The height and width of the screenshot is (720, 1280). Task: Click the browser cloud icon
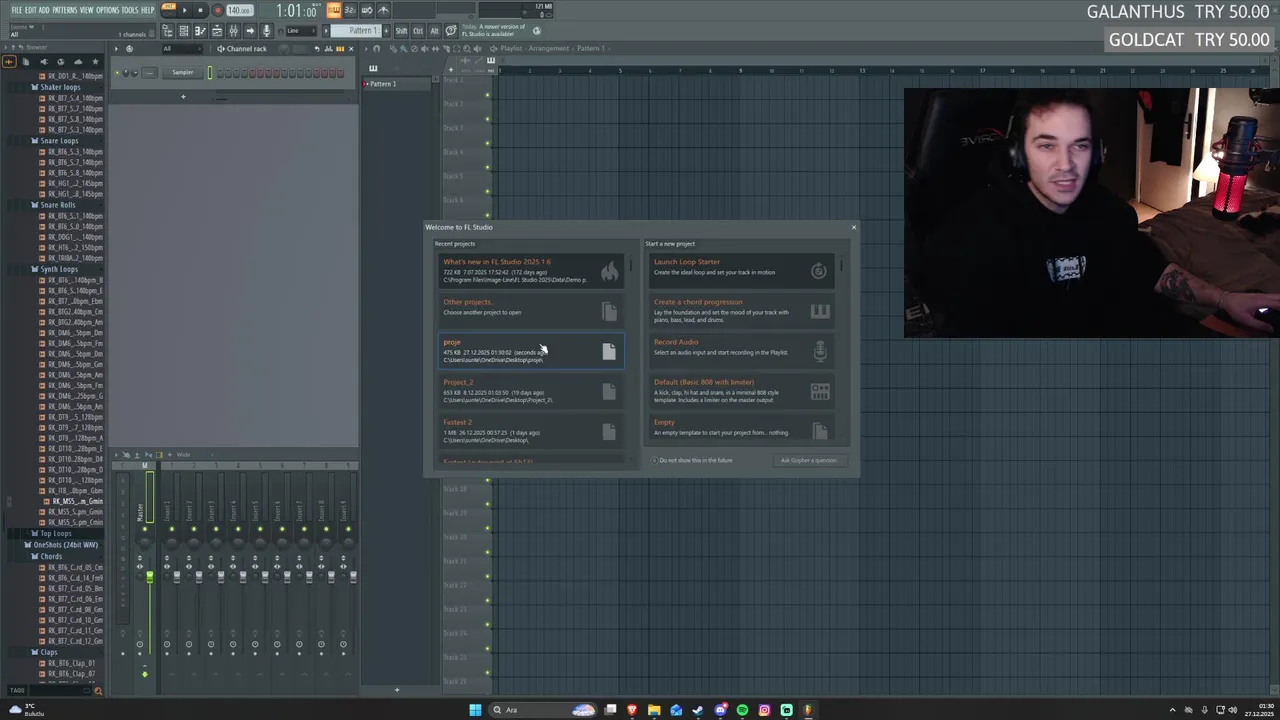tap(78, 61)
